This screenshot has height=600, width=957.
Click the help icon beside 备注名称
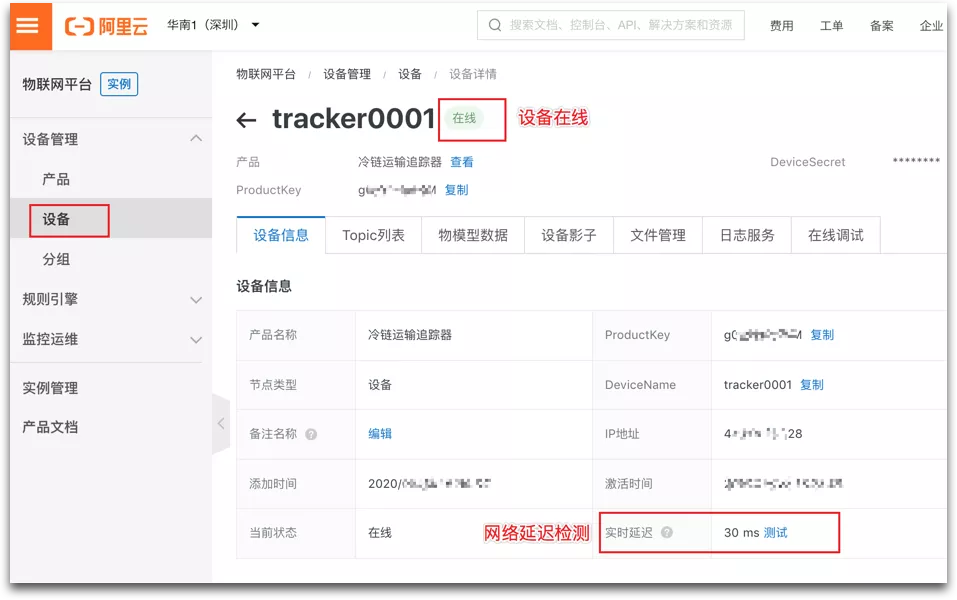point(311,435)
